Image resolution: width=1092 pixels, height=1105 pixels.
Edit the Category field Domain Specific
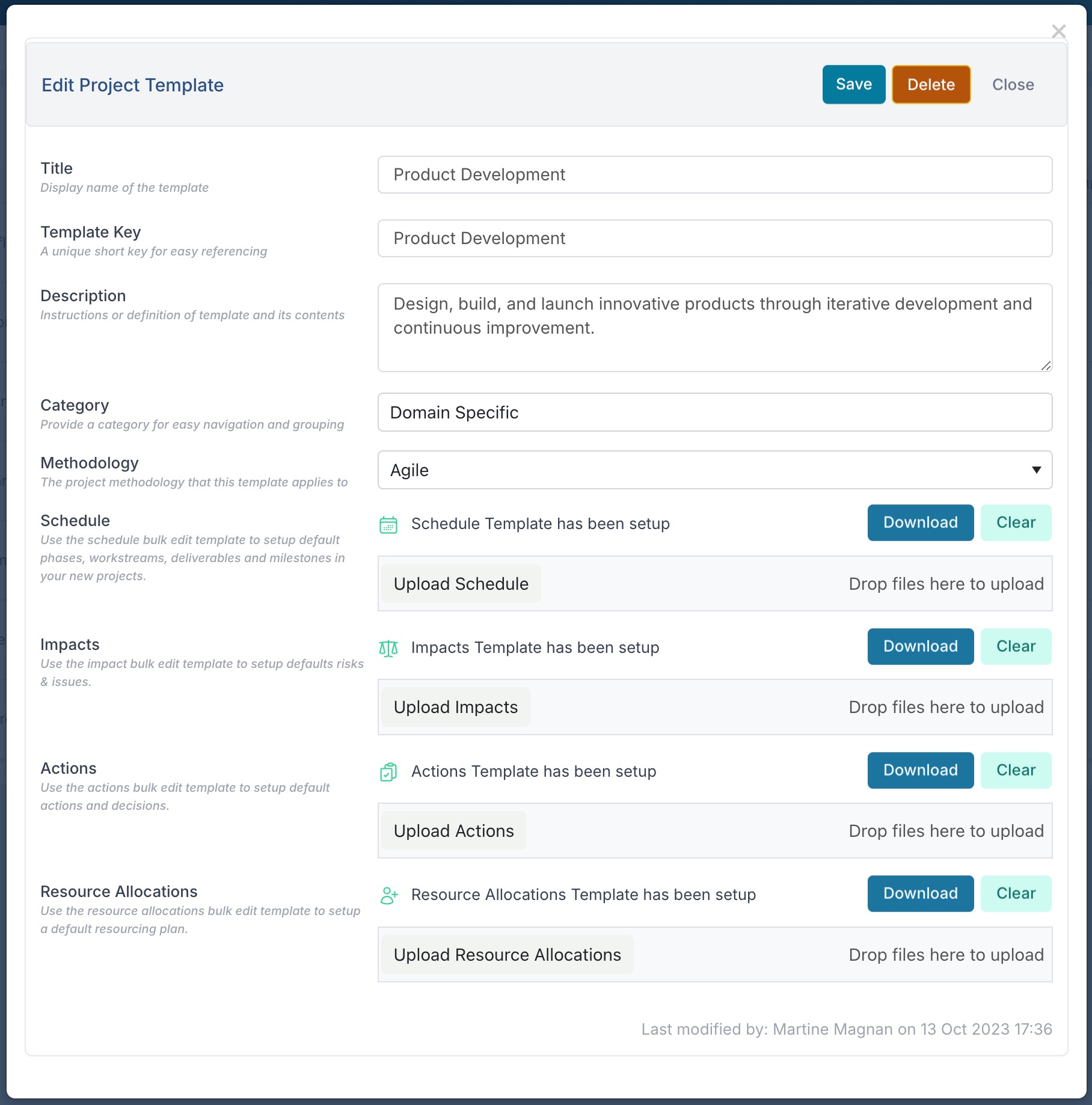coord(715,412)
